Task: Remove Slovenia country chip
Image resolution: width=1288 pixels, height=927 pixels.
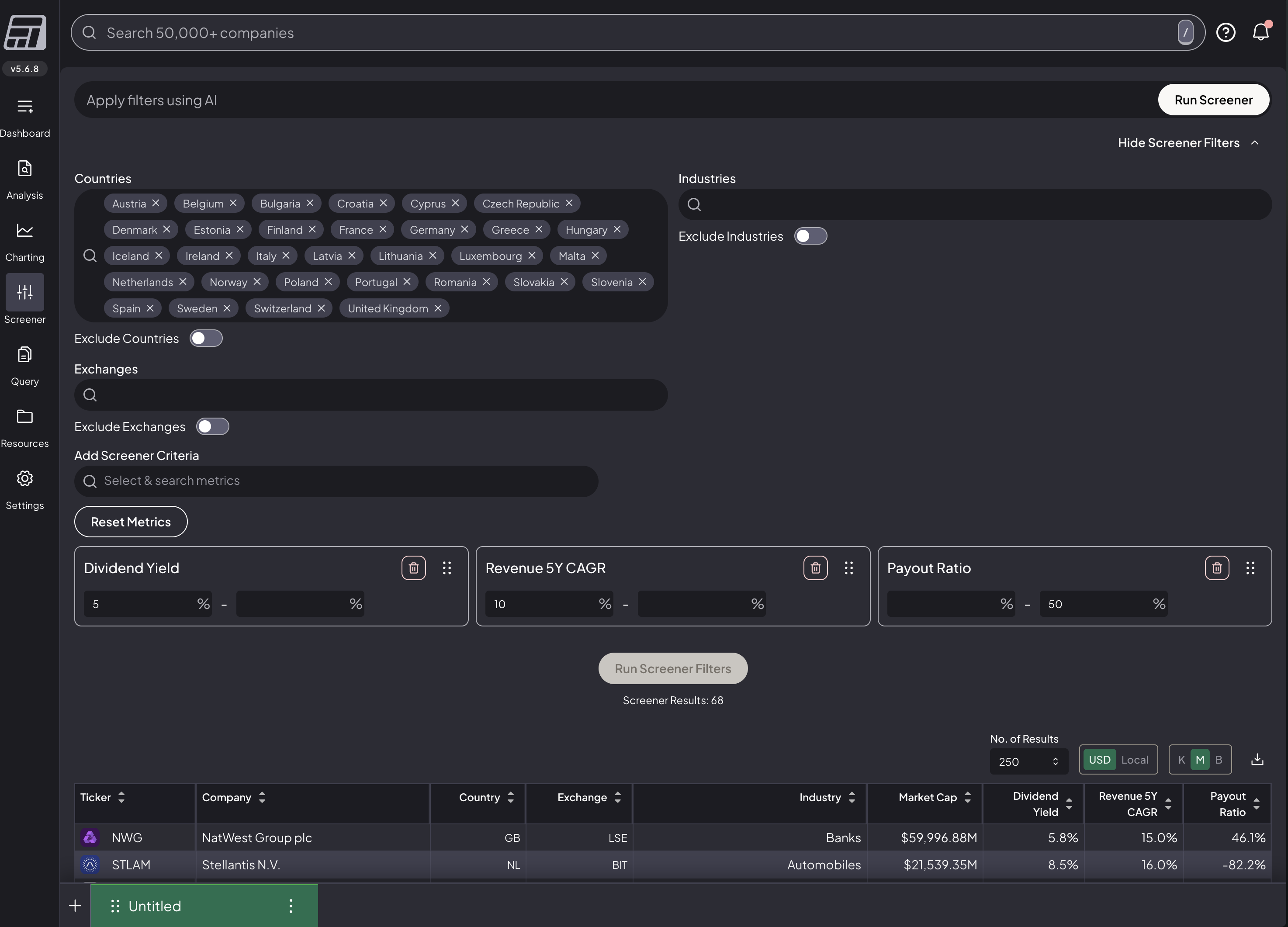Action: pyautogui.click(x=642, y=282)
